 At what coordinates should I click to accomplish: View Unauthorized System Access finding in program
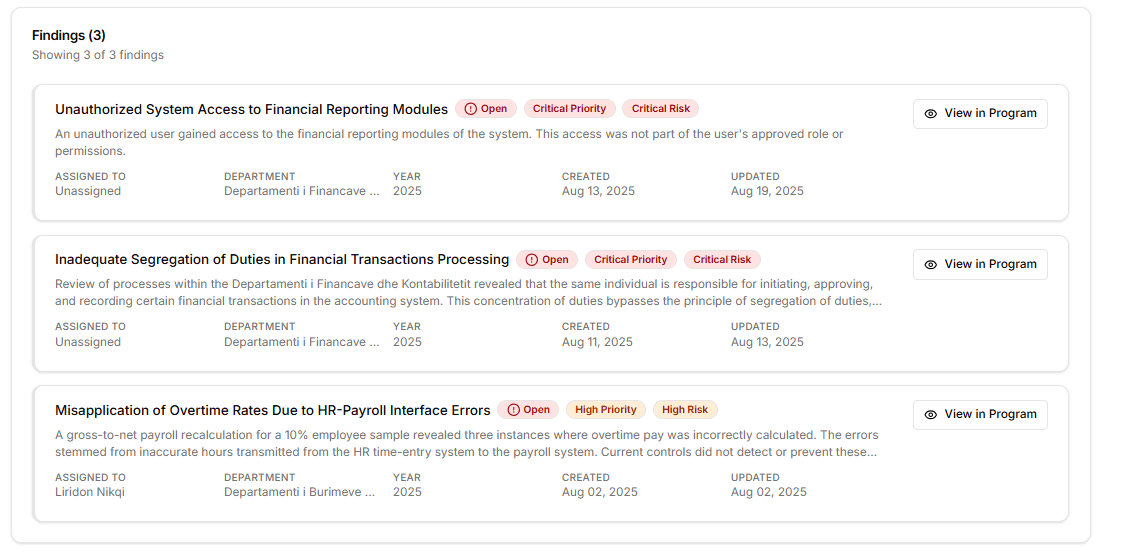tap(980, 114)
